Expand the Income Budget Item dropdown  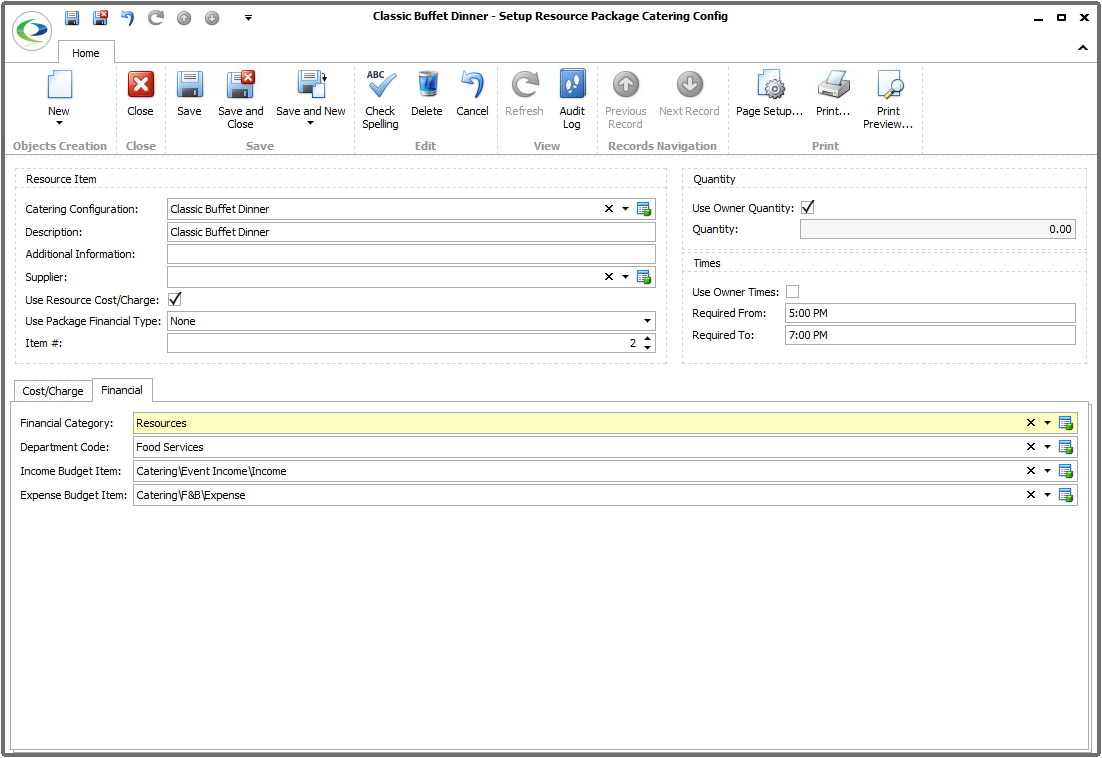pyautogui.click(x=1047, y=471)
